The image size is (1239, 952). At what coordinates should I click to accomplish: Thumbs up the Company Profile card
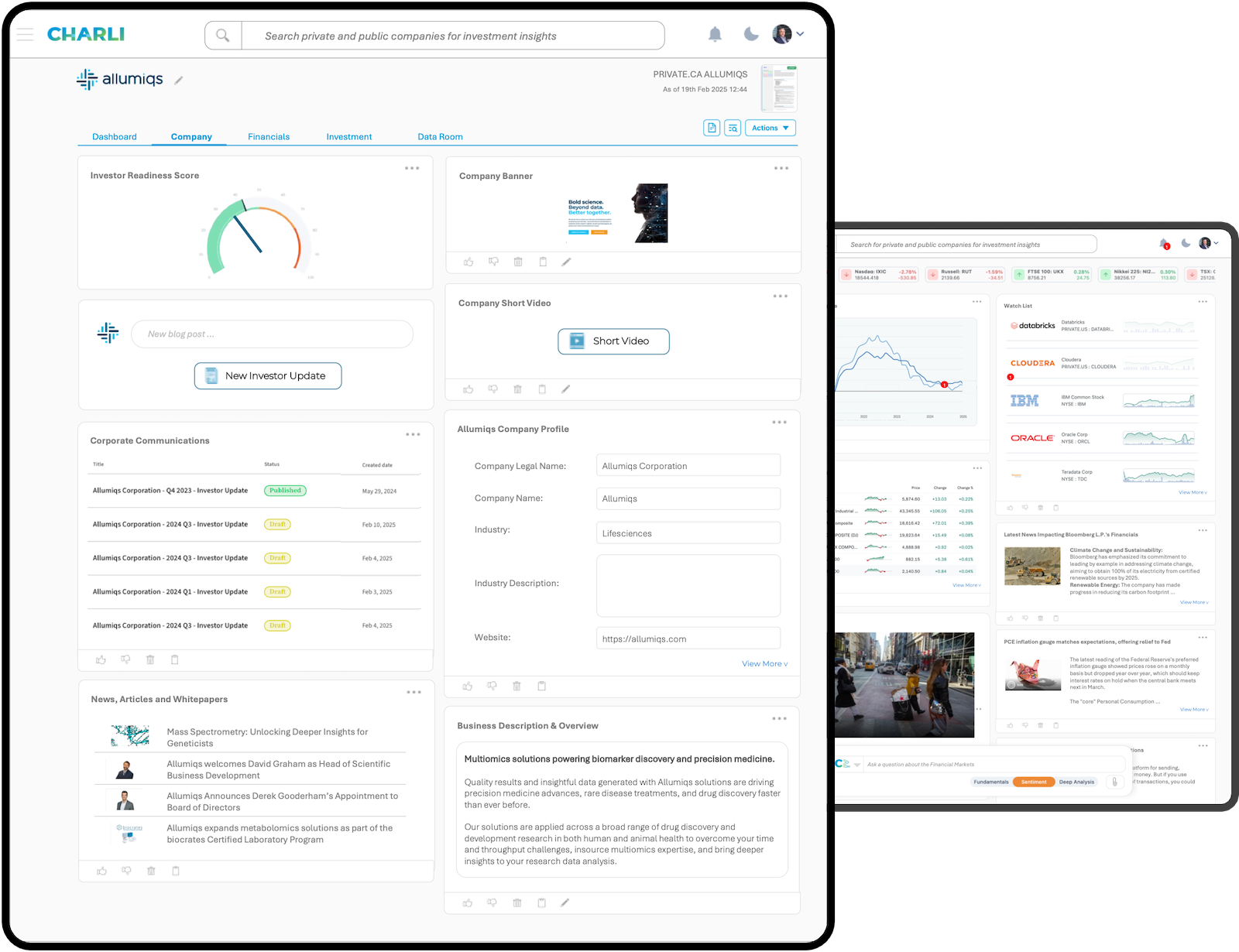click(x=467, y=687)
